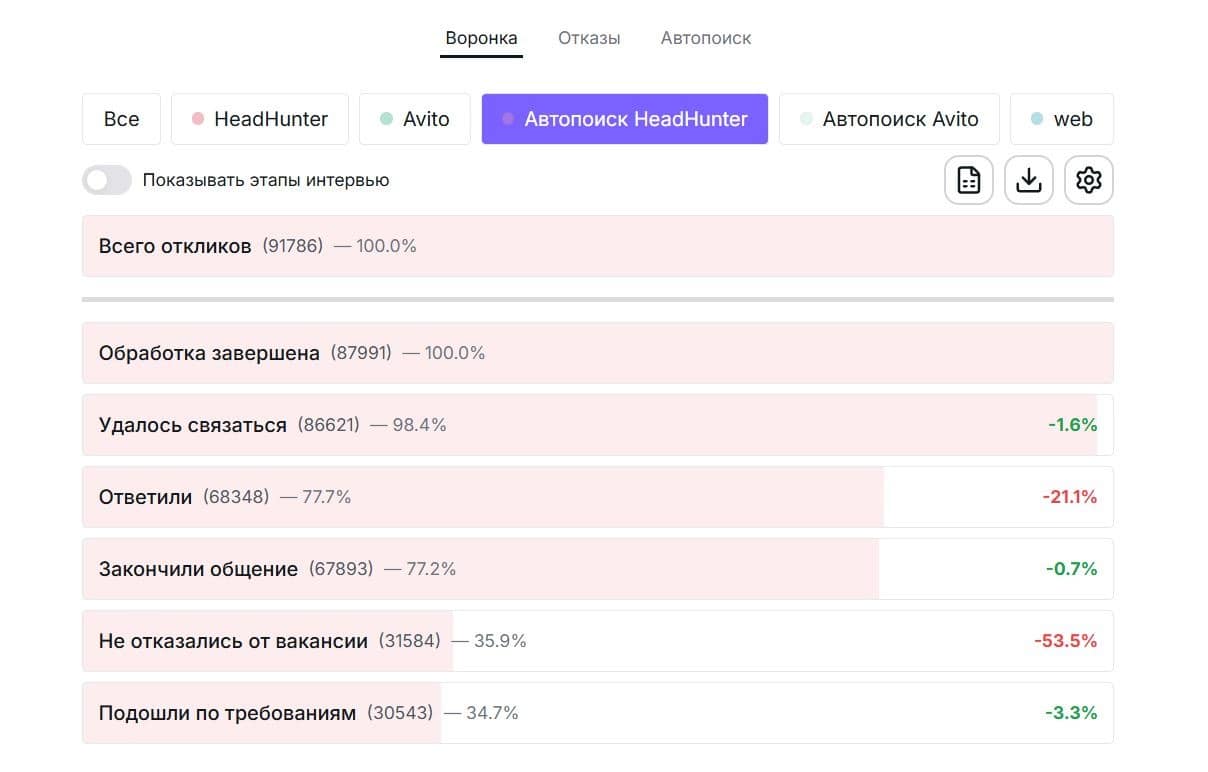The image size is (1208, 772).
Task: Click the 'Удалось связаться' funnel row
Action: coord(598,425)
